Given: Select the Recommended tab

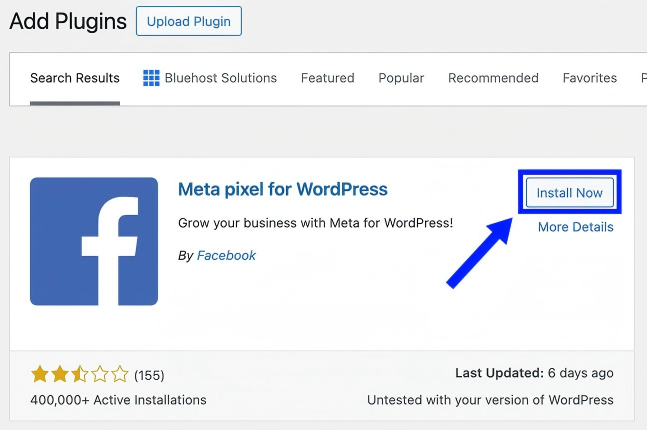Looking at the screenshot, I should click(493, 78).
